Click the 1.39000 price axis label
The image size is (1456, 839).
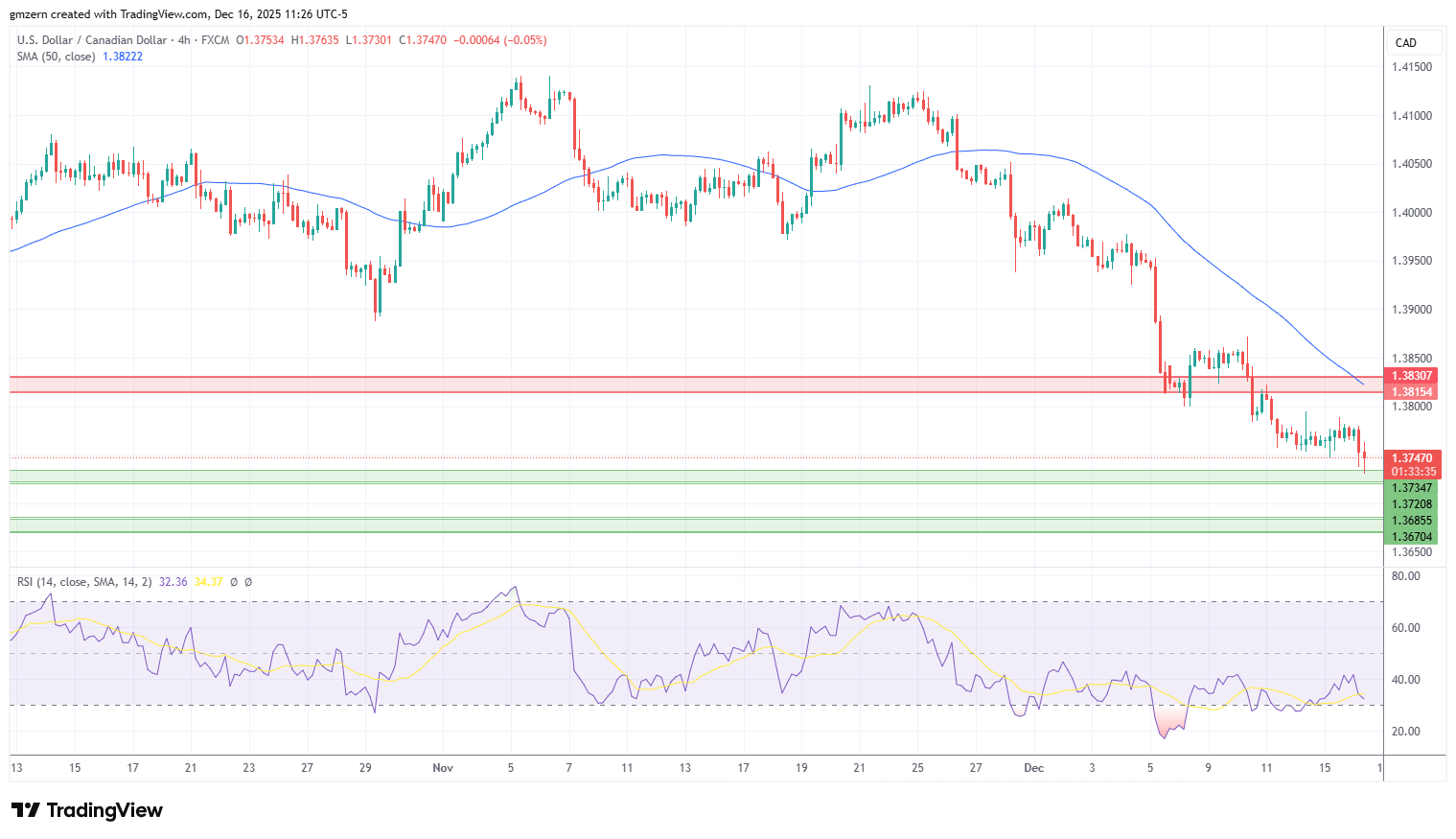tap(1412, 310)
